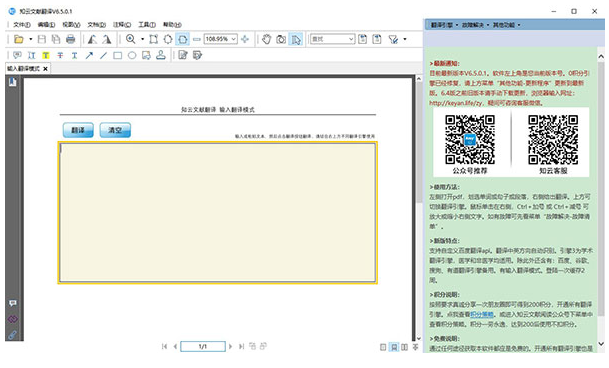Select the underline text tool
This screenshot has height=368, width=609.
75,55
